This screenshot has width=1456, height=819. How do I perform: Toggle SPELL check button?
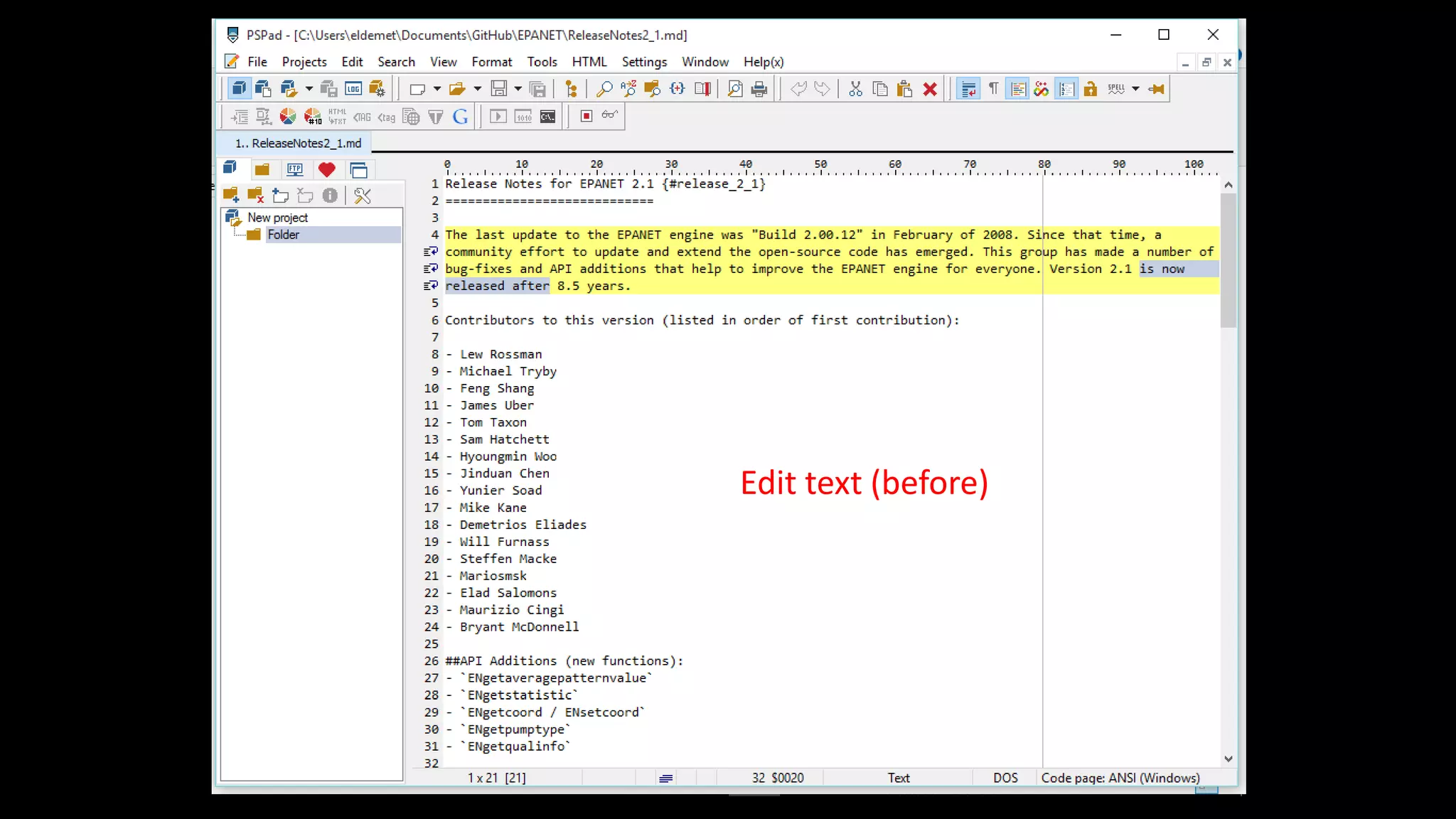point(1116,89)
